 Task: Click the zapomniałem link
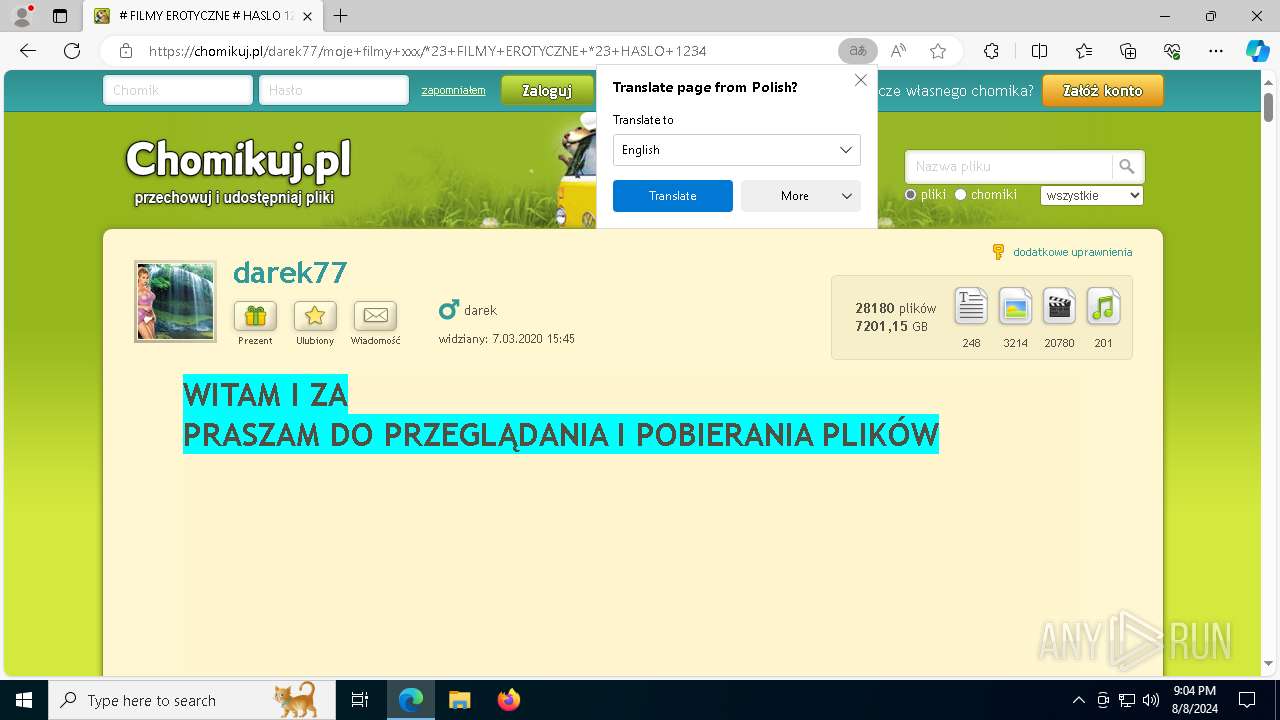point(453,90)
